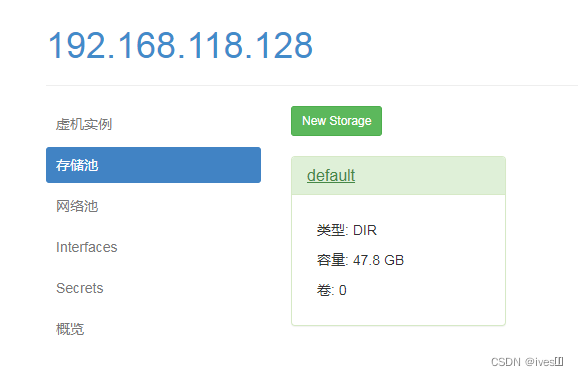Click the 类型 label in default panel
Screen dimensions: 578x376
point(331,230)
